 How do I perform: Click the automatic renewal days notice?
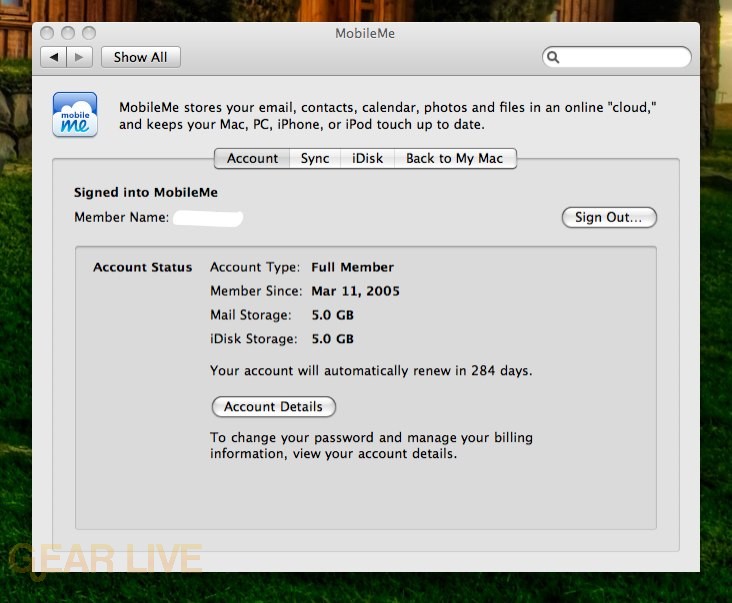pyautogui.click(x=371, y=370)
